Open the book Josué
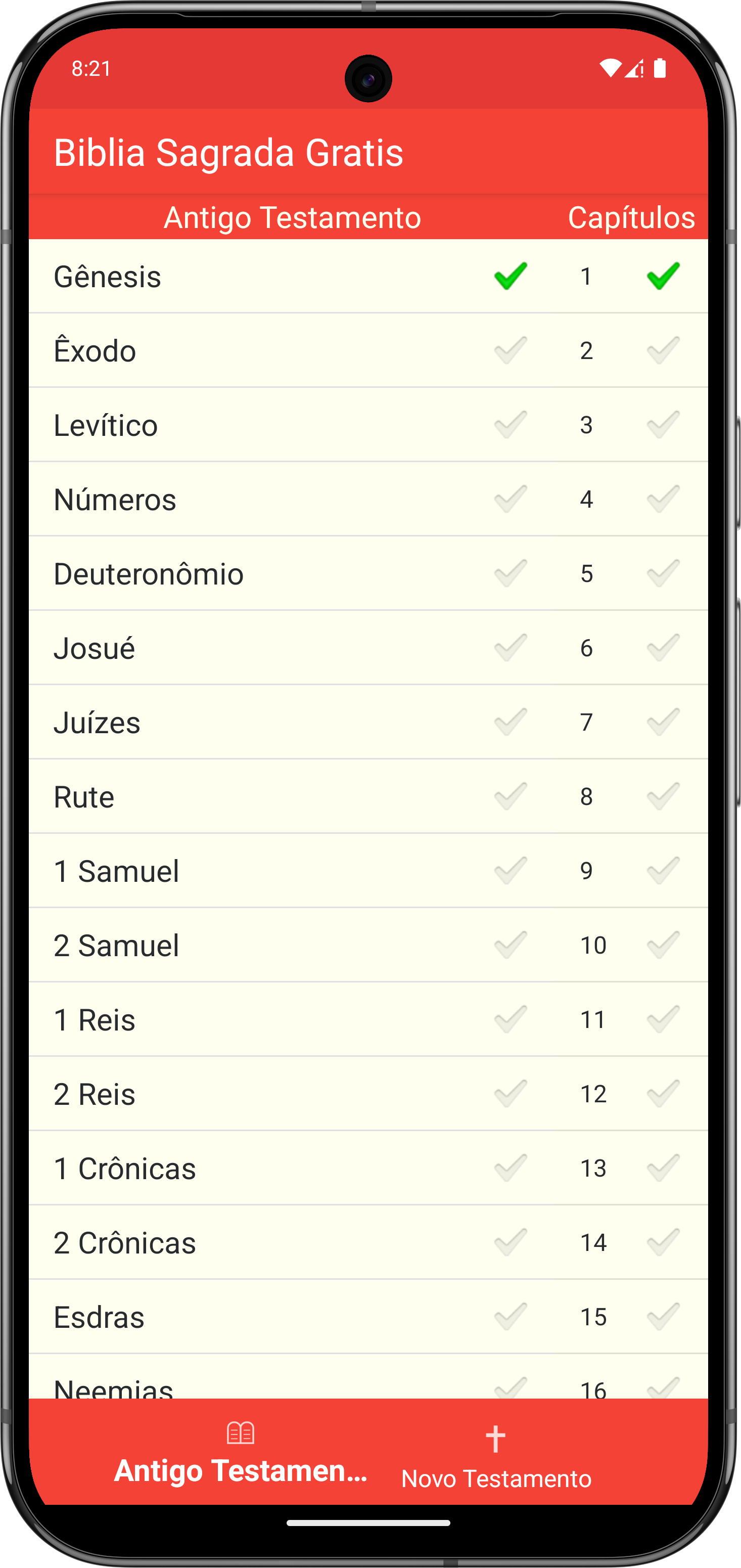Screen dimensions: 741x1568 [x=95, y=648]
